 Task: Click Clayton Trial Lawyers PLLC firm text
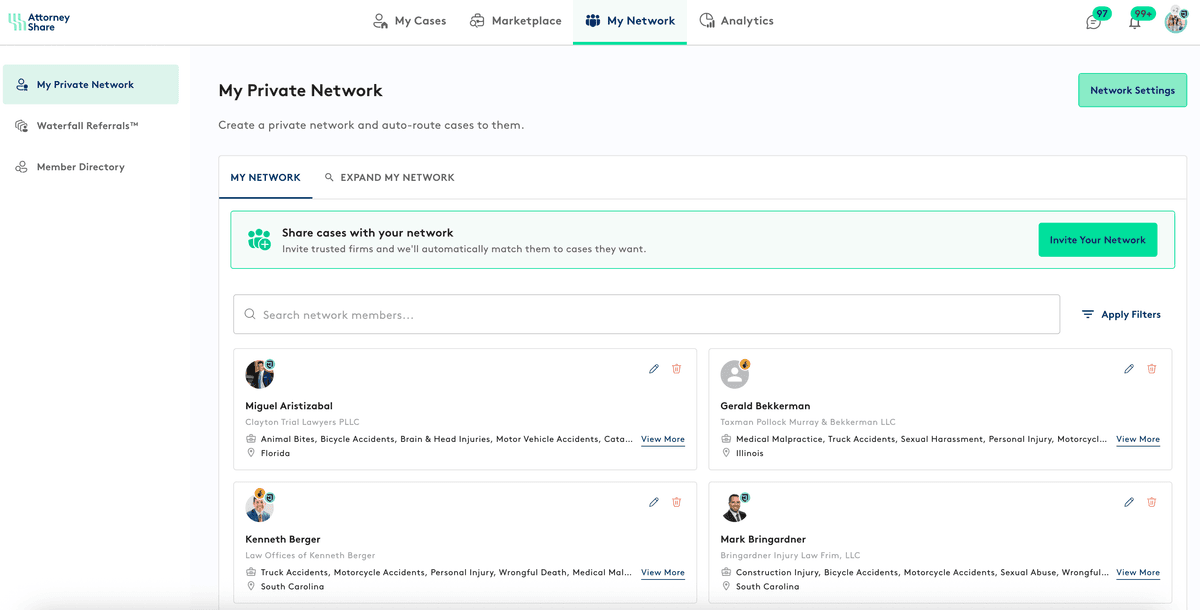coord(302,422)
